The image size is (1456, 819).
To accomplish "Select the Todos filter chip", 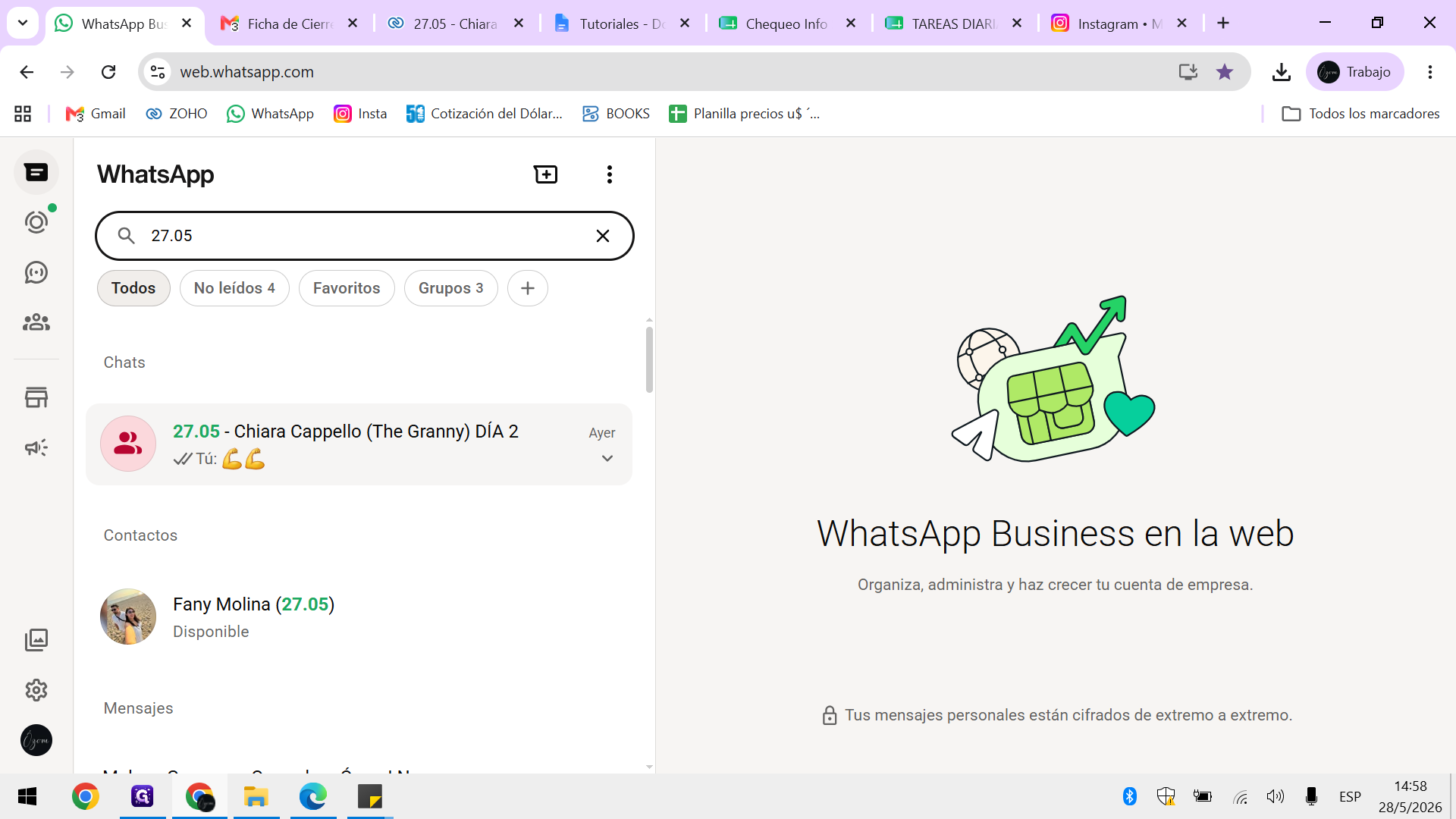I will [x=133, y=288].
